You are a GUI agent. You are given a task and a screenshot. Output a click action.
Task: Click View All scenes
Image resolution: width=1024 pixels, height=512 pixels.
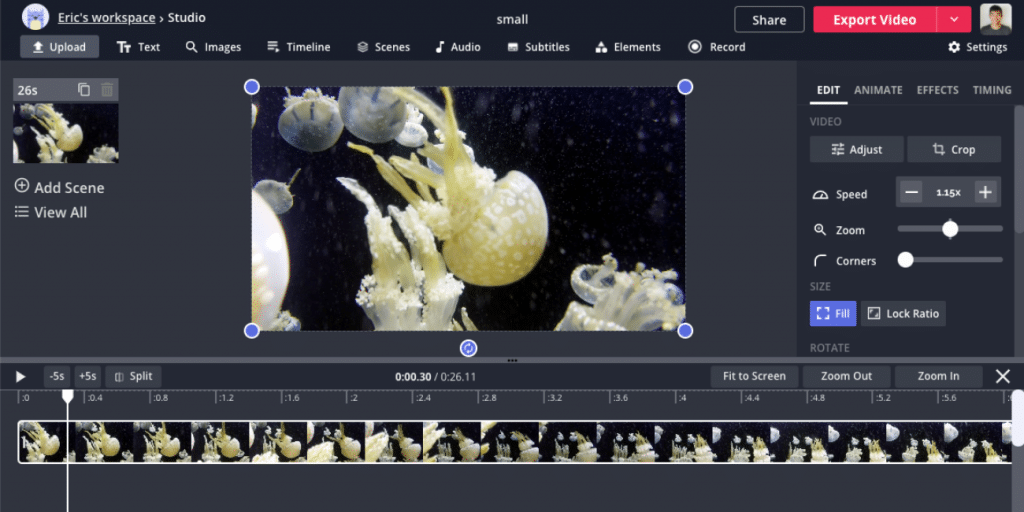click(x=51, y=212)
